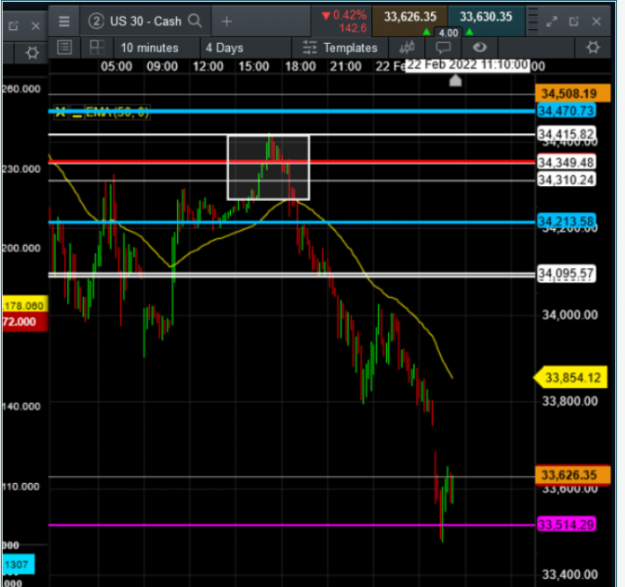Viewport: 625px width, 587px height.
Task: Open settings gear of the left panel
Action: click(x=32, y=53)
